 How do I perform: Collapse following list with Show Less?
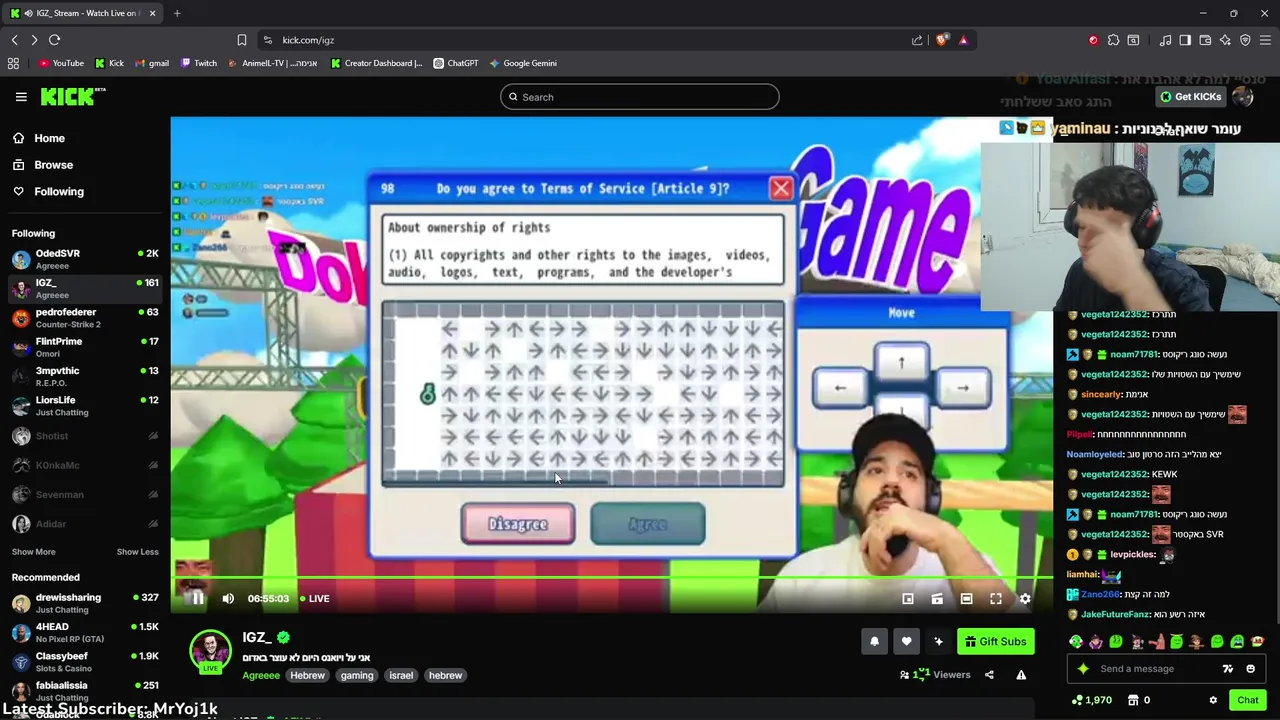coord(137,552)
